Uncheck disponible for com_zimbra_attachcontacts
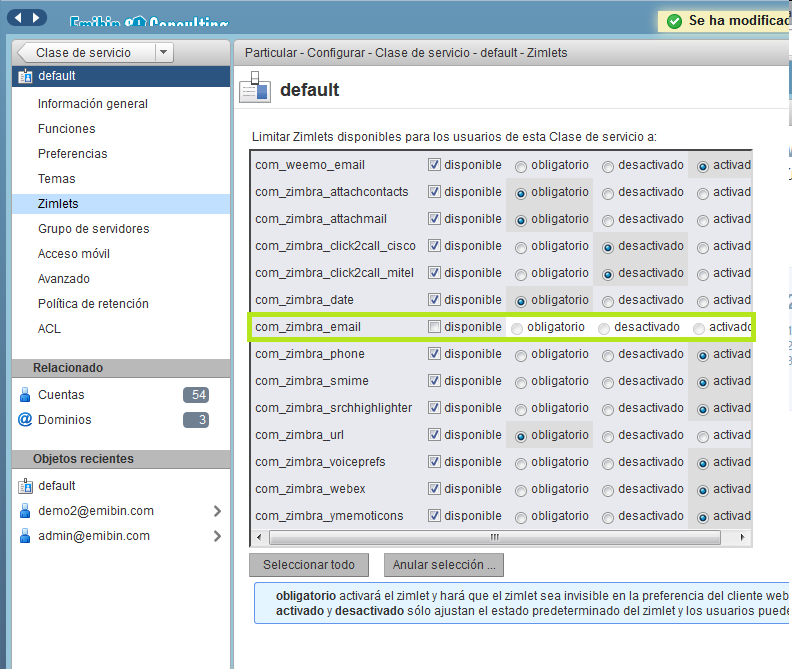 pyautogui.click(x=434, y=192)
